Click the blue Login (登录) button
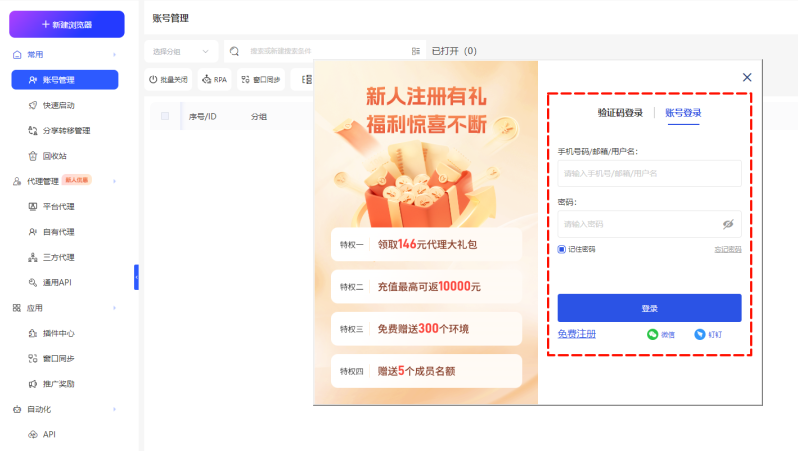The image size is (798, 451). click(x=649, y=308)
